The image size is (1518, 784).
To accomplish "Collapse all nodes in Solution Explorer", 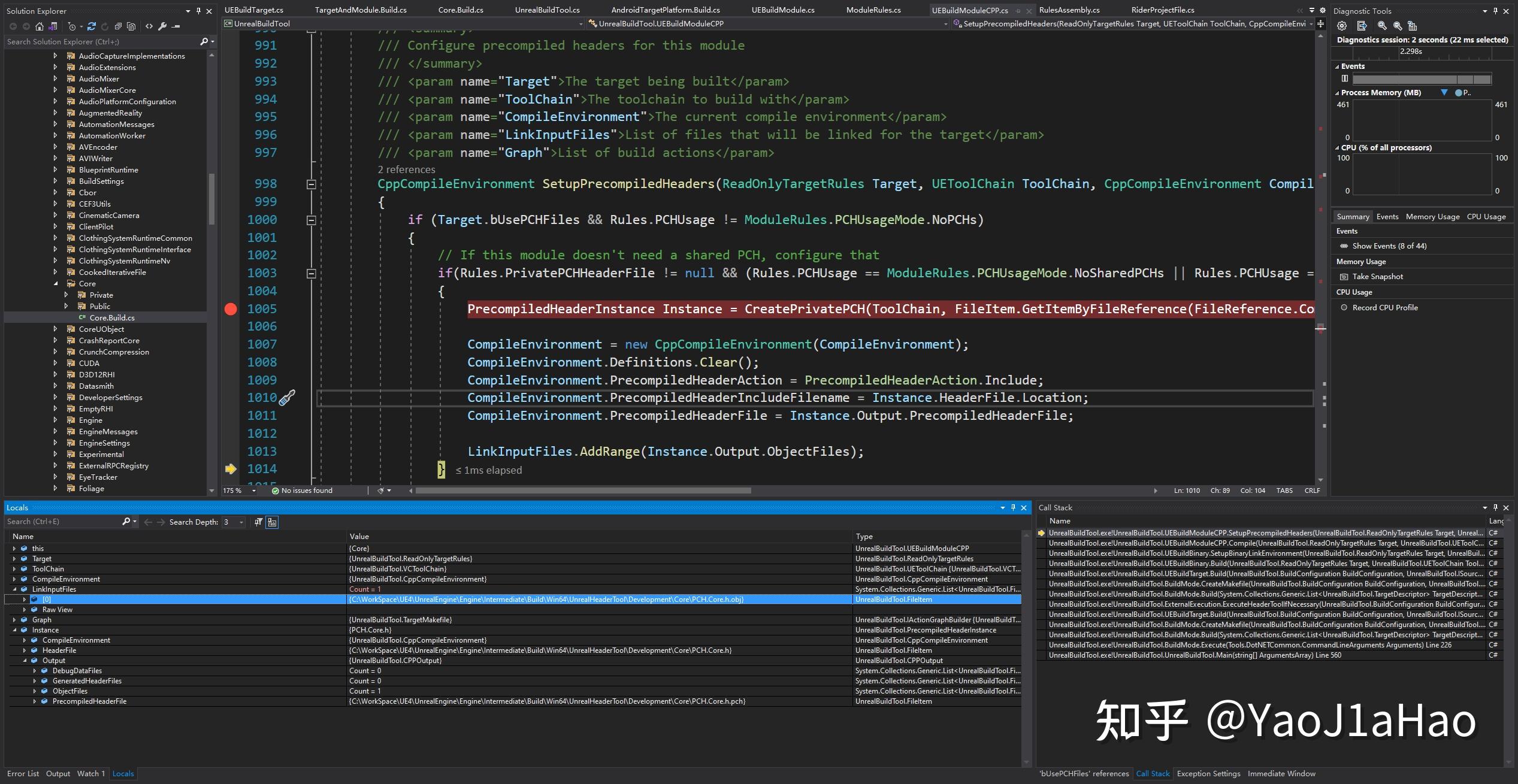I will pyautogui.click(x=118, y=26).
